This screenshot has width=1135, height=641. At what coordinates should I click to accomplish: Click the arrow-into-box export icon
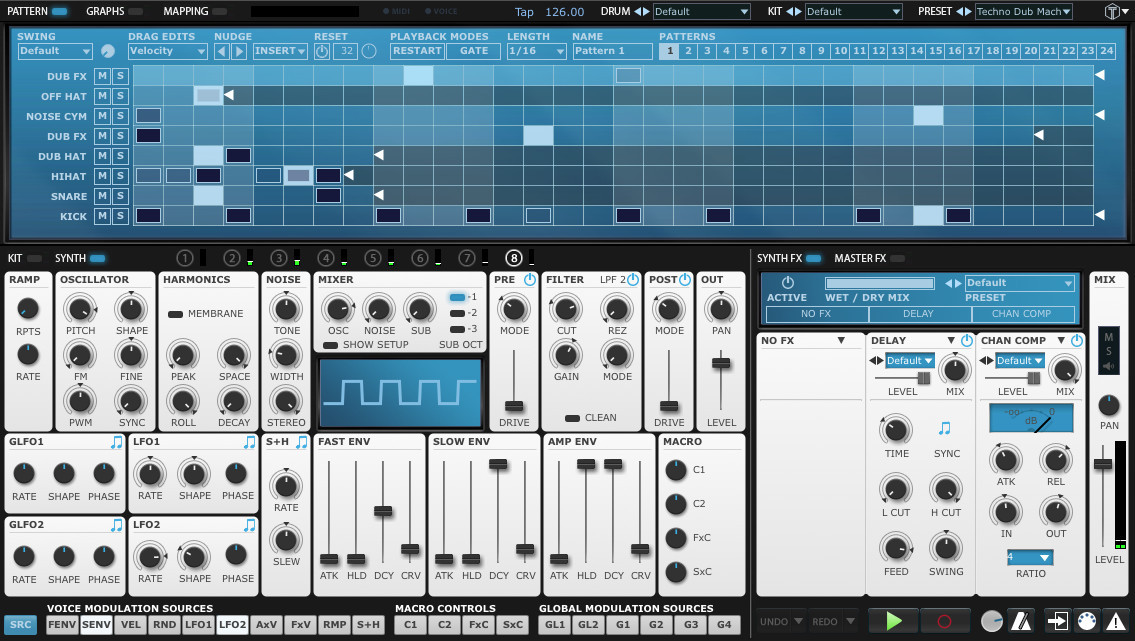click(1057, 621)
